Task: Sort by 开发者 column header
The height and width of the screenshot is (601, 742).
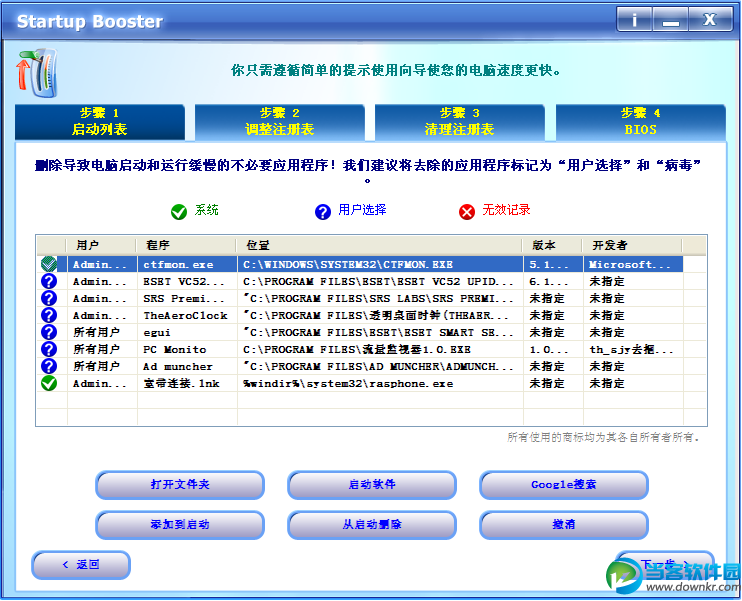Action: pos(632,245)
